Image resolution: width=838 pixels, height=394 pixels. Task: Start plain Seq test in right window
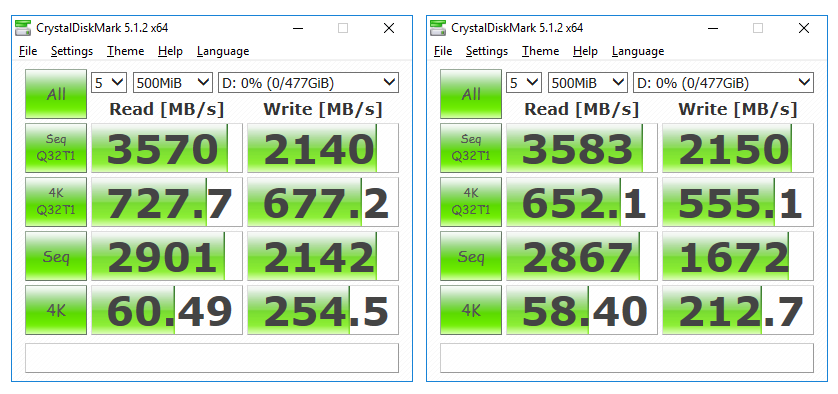click(471, 256)
